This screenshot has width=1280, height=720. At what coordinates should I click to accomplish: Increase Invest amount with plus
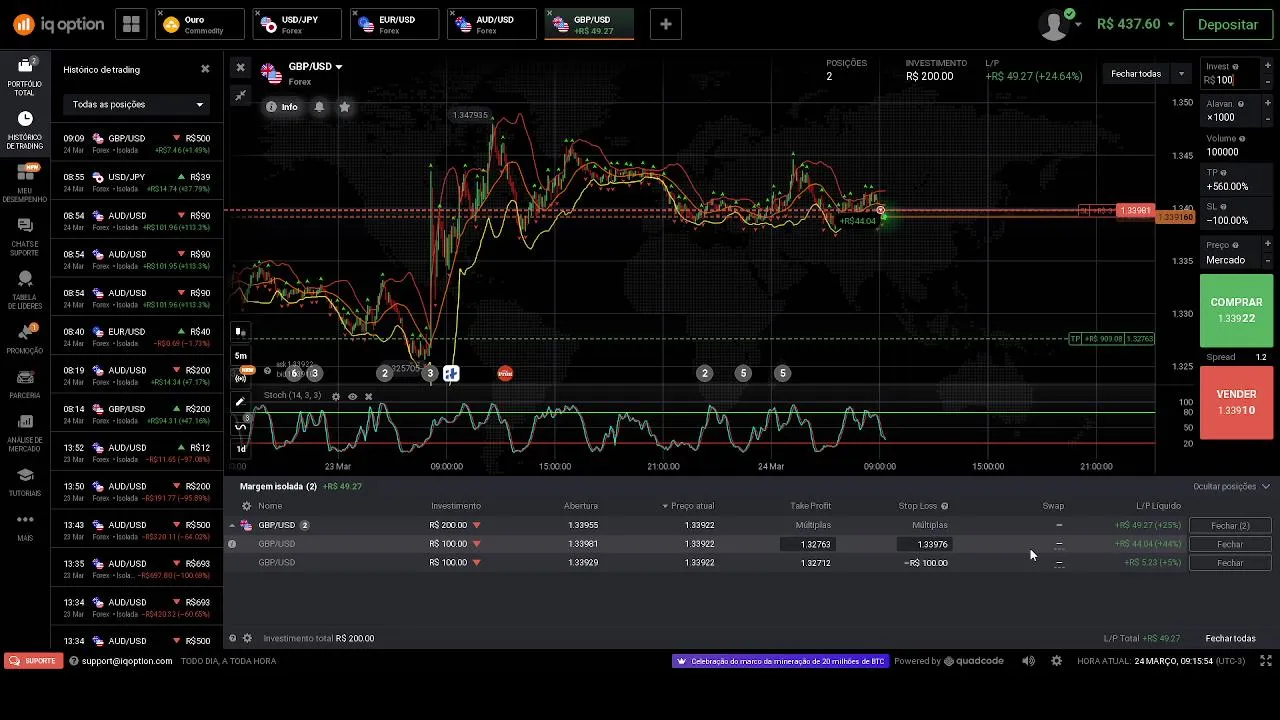(1268, 67)
